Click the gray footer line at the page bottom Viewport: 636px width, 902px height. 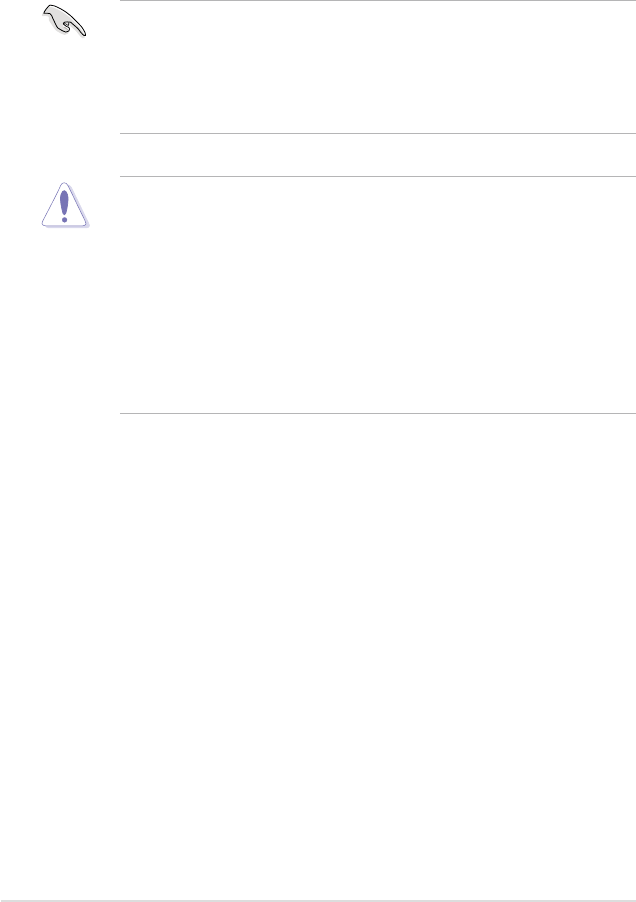[318, 900]
